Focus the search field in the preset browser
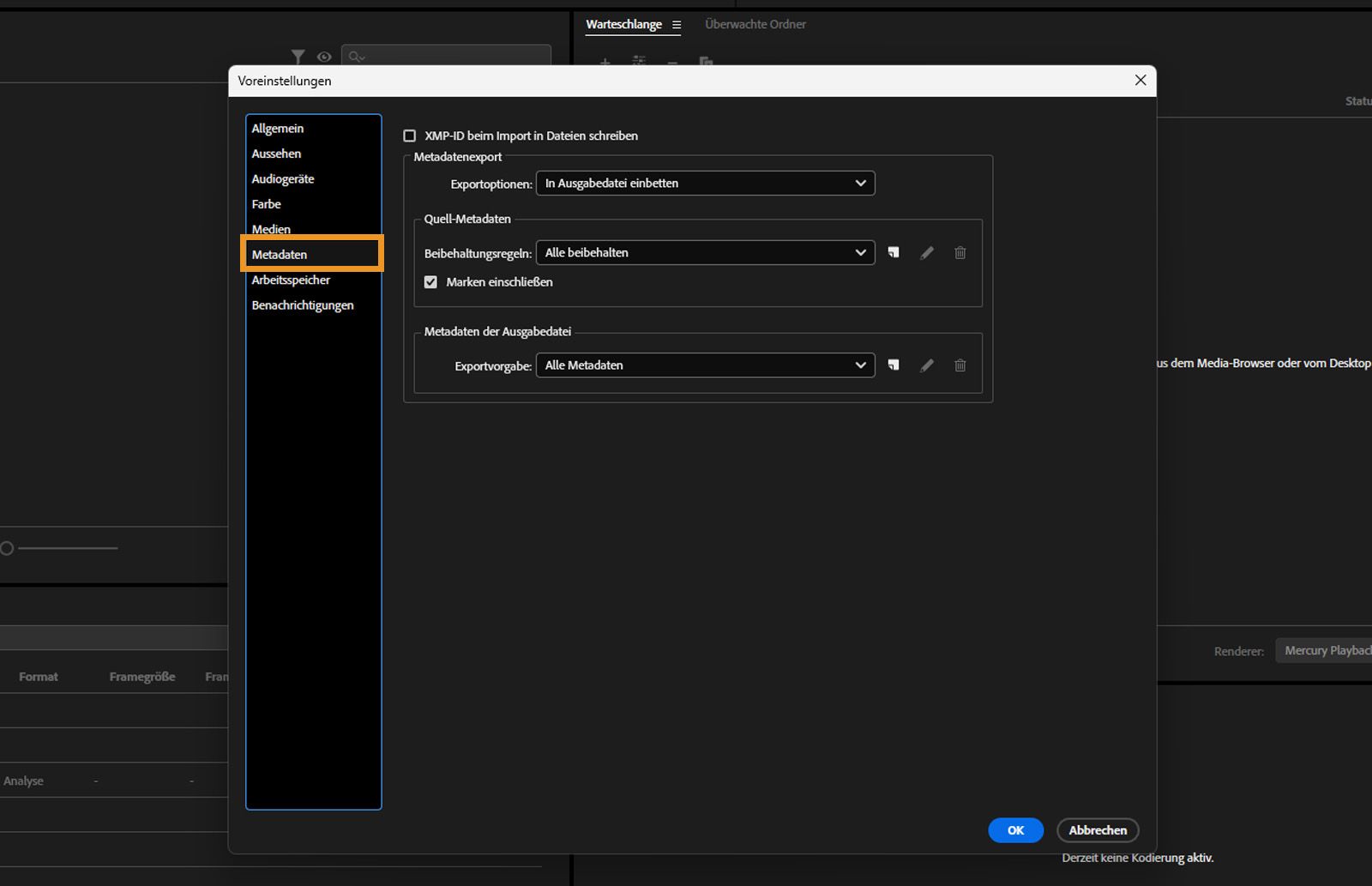Screen dimensions: 1372x886 pos(446,57)
